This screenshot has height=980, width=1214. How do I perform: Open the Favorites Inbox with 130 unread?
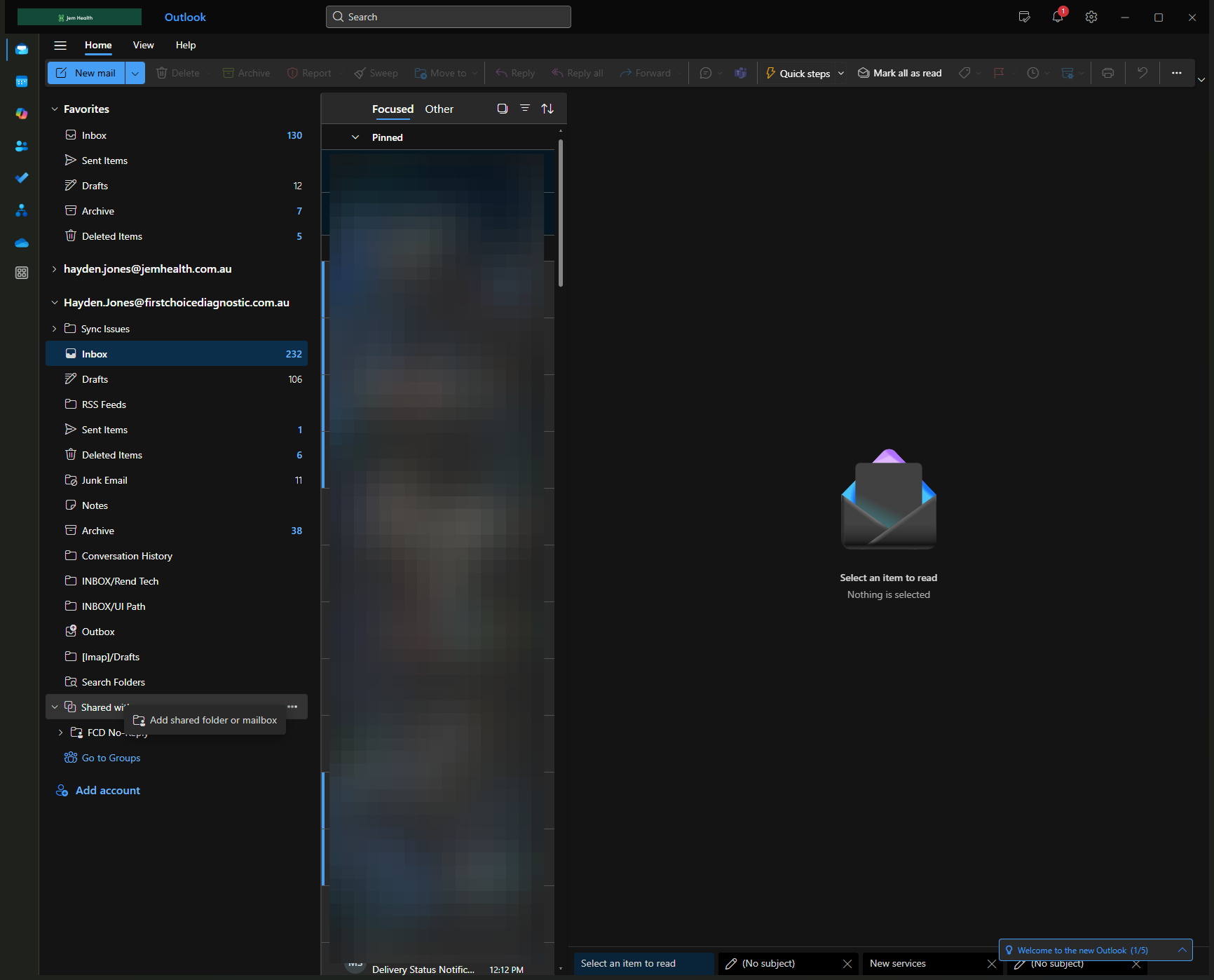point(177,135)
